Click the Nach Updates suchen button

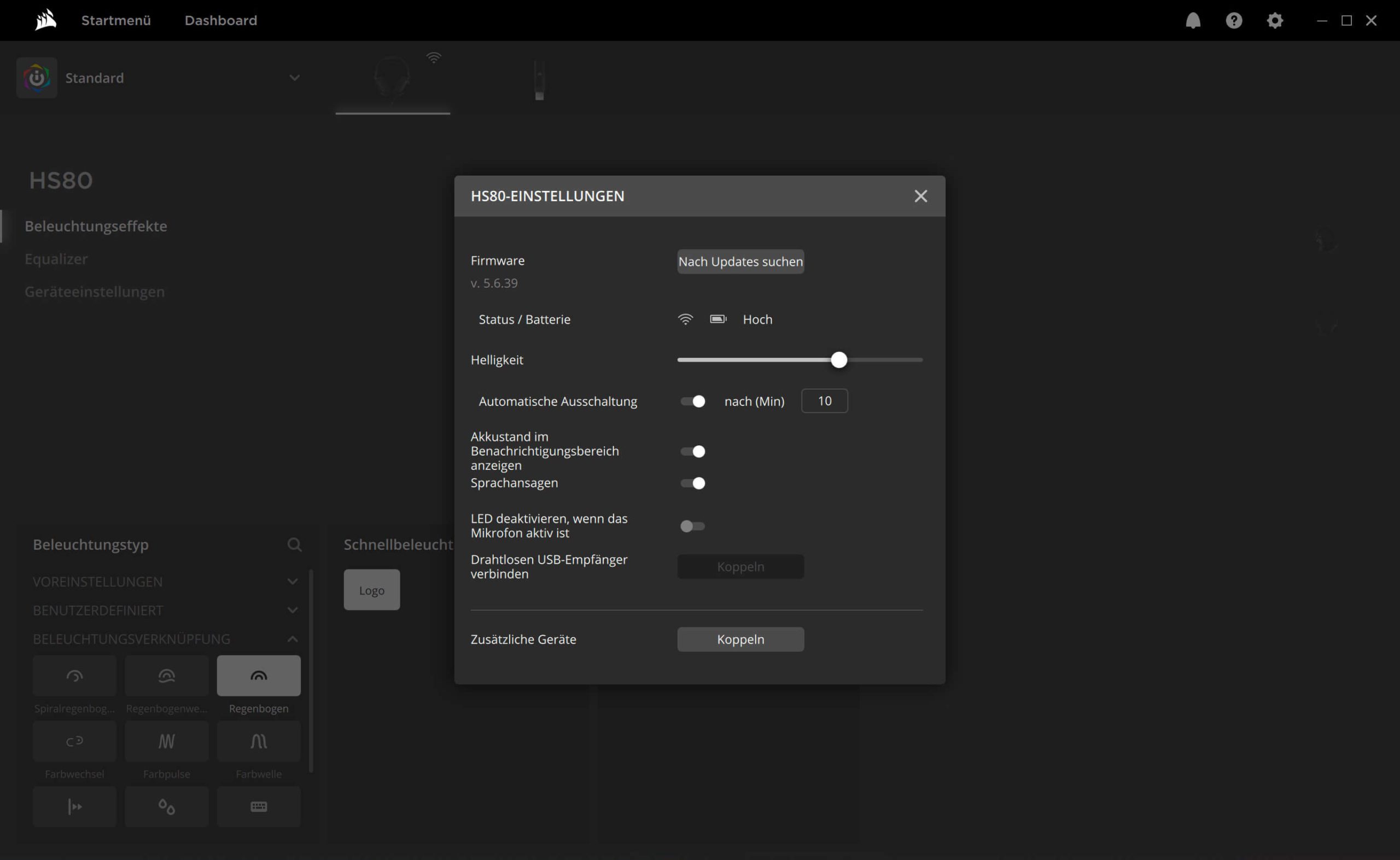(740, 262)
